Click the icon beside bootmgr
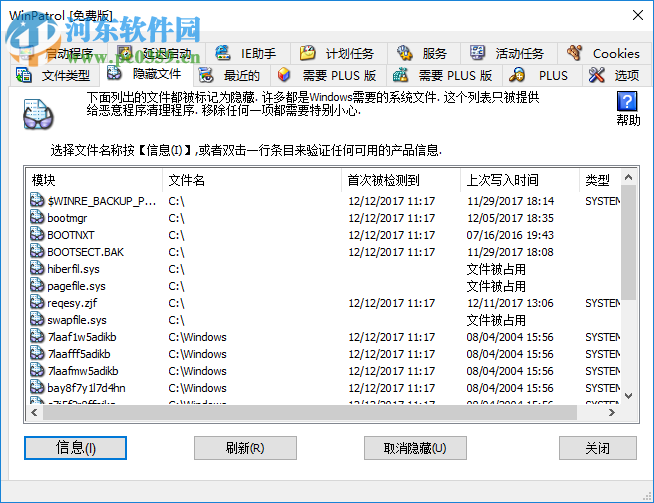The height and width of the screenshot is (503, 654). click(x=37, y=217)
